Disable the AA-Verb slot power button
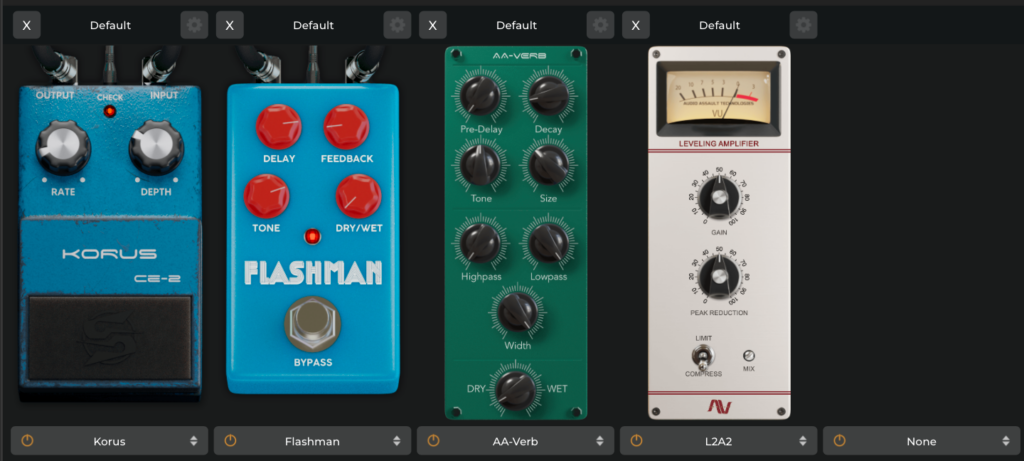 pos(433,441)
